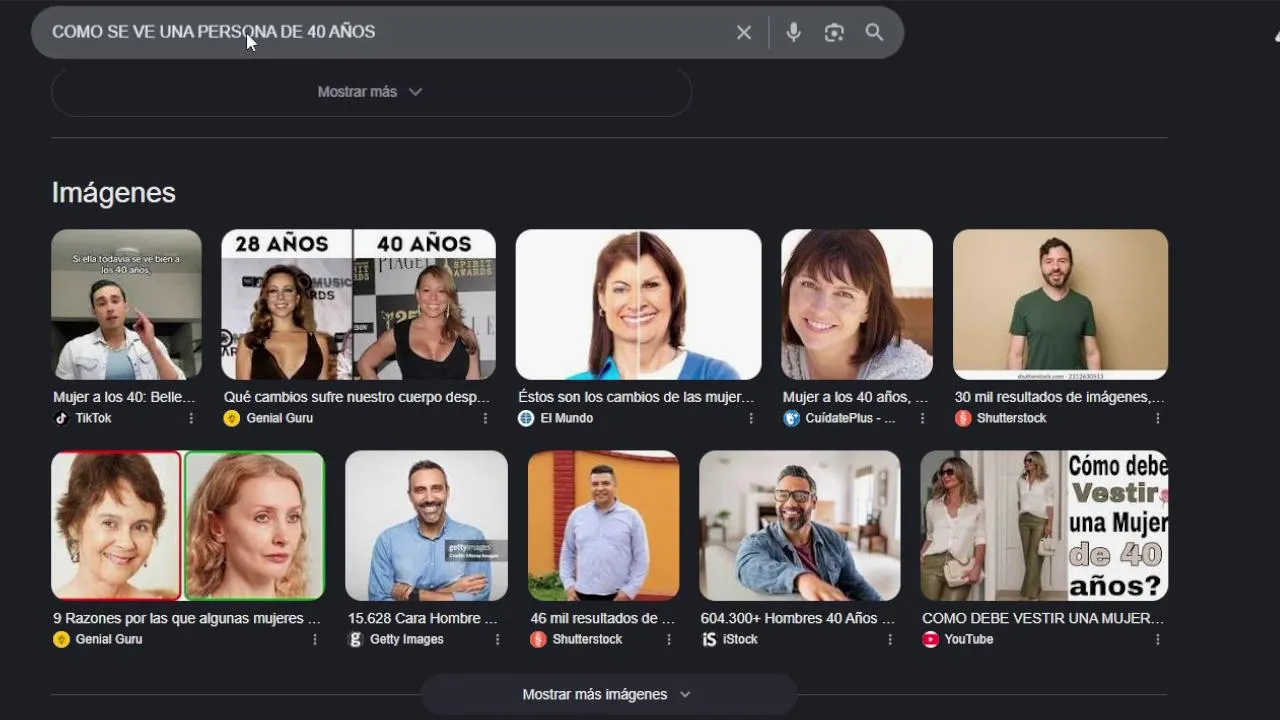Open Shutterstock man by orange wall image
This screenshot has width=1280, height=720.
(604, 525)
